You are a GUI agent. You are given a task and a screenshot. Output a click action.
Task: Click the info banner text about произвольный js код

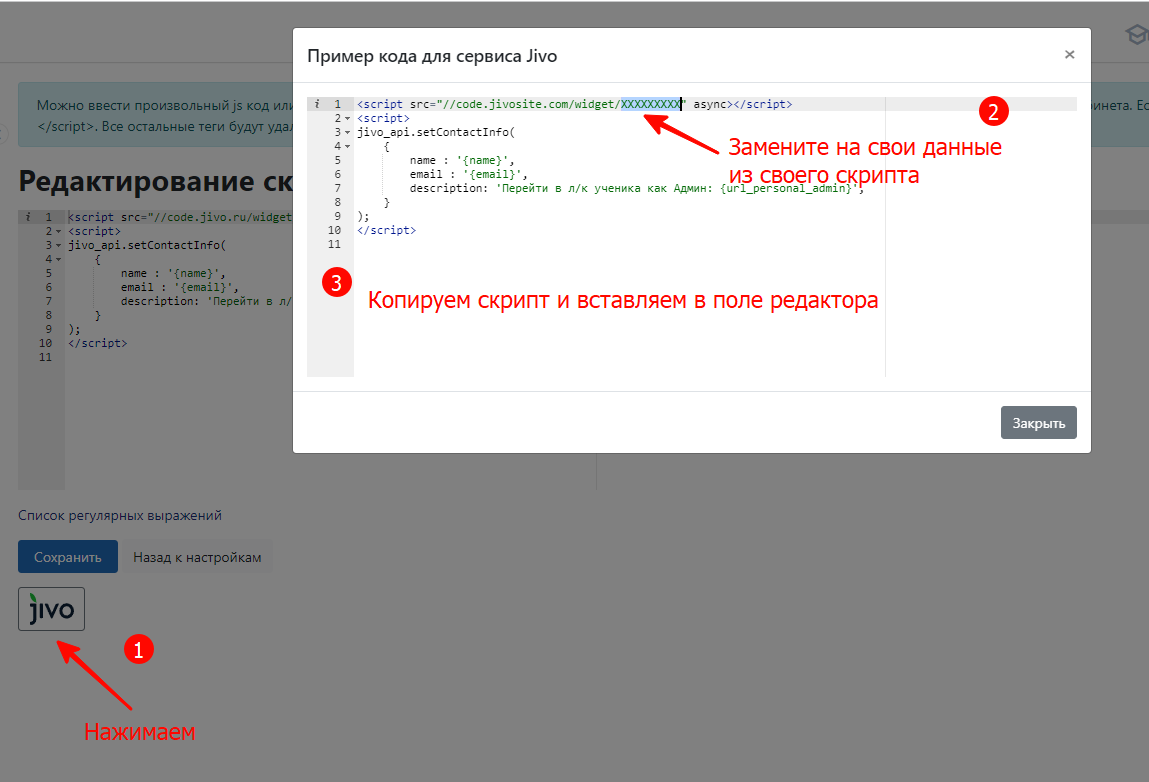coord(165,116)
